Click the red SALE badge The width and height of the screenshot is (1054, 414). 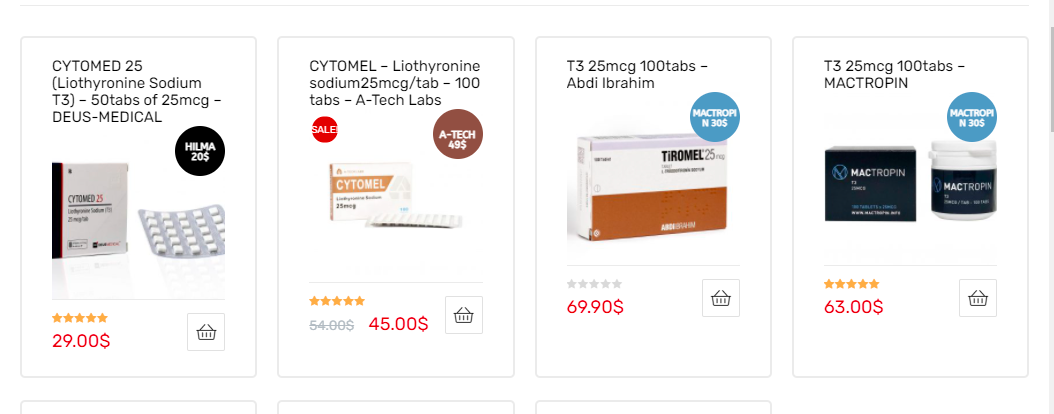coord(324,129)
